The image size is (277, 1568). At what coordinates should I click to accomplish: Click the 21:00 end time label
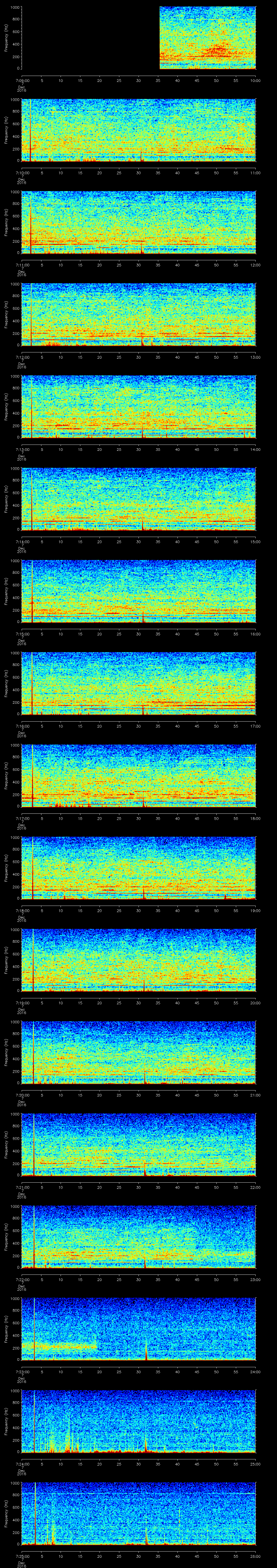point(256,1095)
